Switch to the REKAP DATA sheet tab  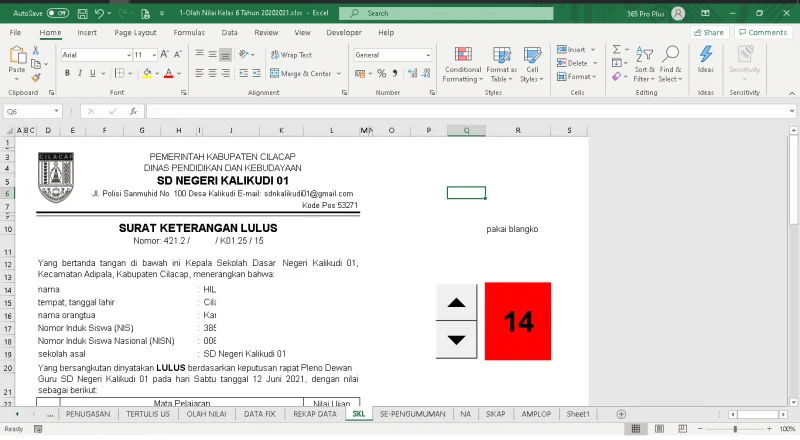pyautogui.click(x=314, y=413)
